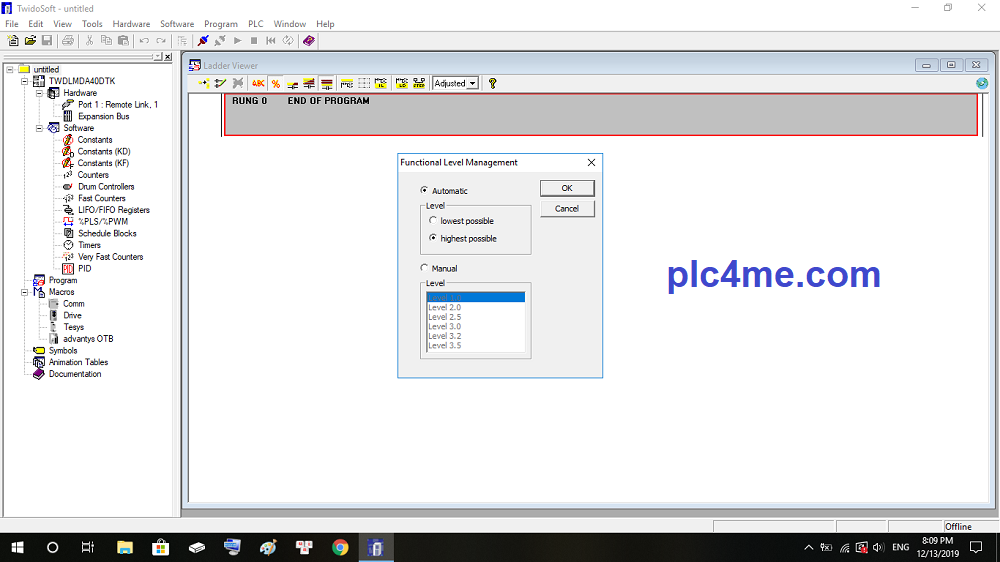This screenshot has height=562, width=1000.
Task: Click the Cancel button in dialog
Action: pyautogui.click(x=567, y=209)
